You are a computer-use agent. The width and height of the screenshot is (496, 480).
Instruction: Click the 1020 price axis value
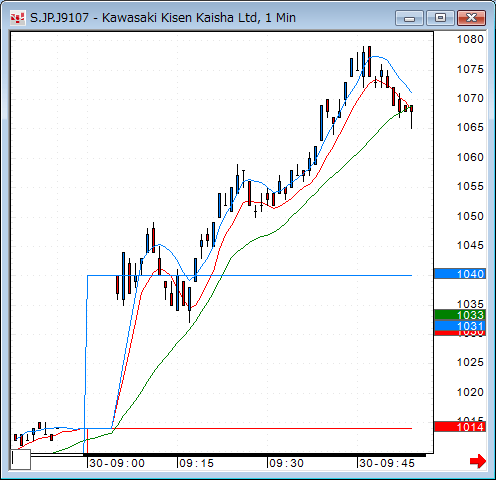(x=470, y=392)
